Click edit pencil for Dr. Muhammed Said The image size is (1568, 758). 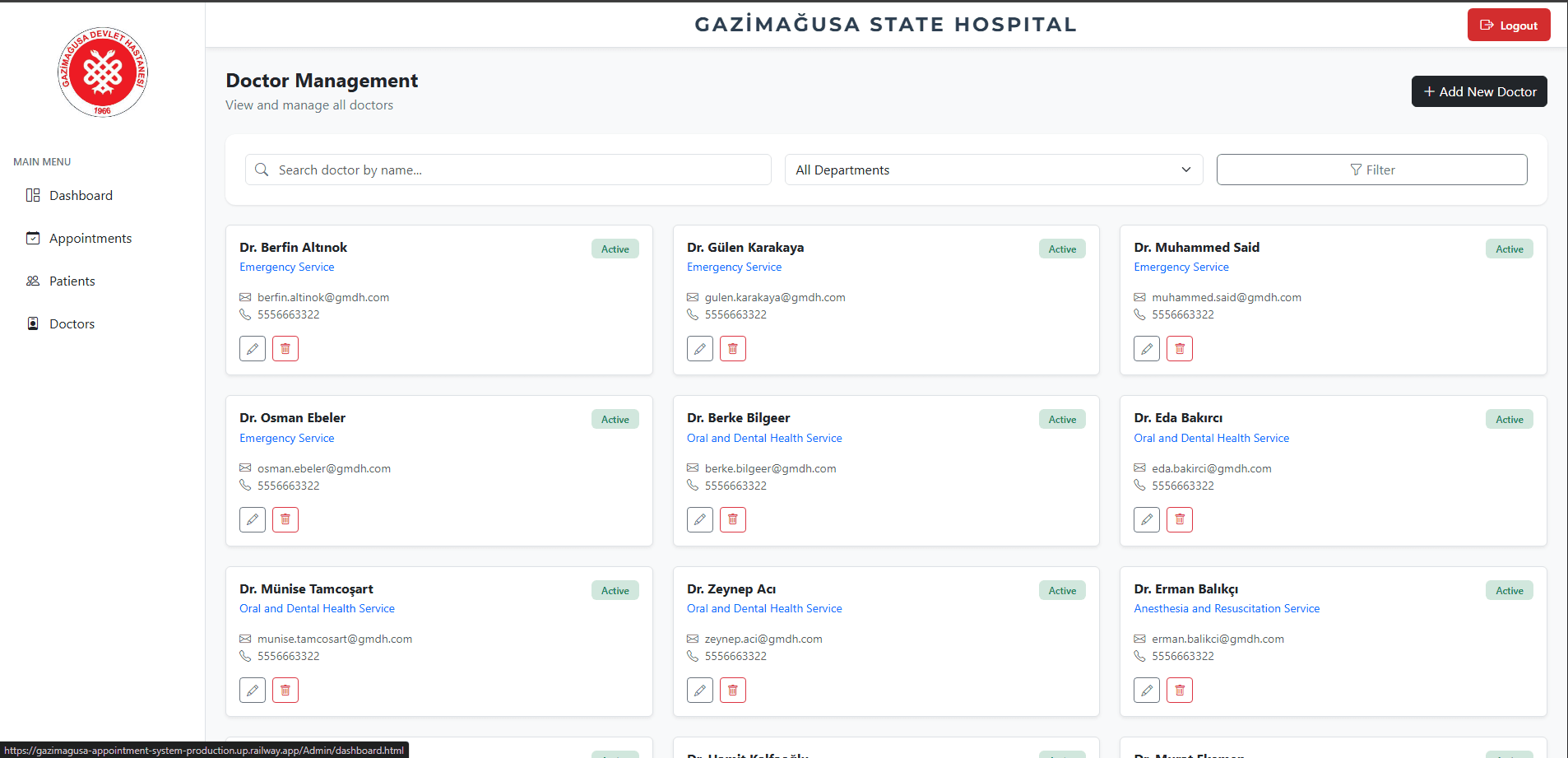tap(1147, 349)
